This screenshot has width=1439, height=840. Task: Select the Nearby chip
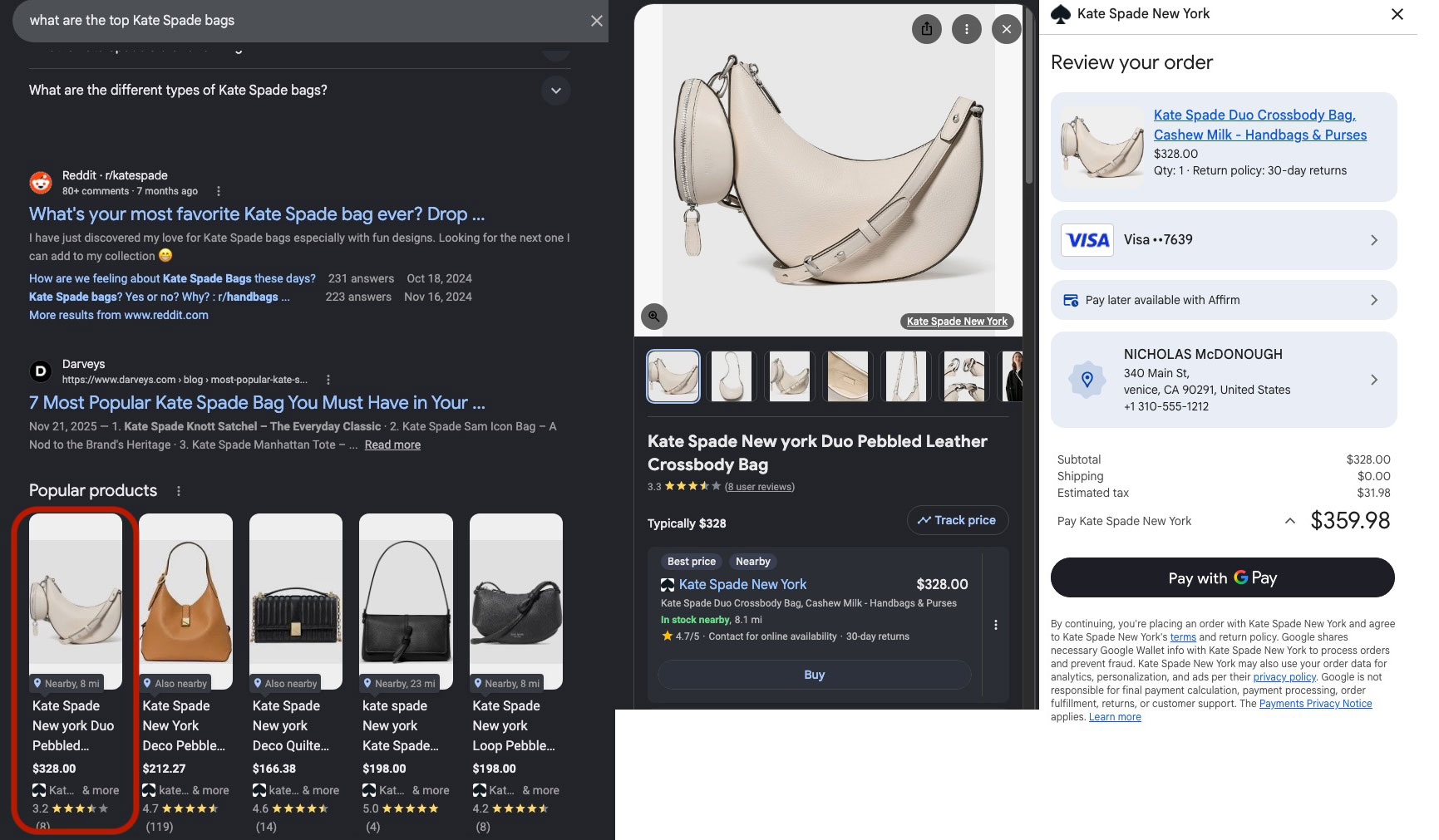tap(753, 562)
